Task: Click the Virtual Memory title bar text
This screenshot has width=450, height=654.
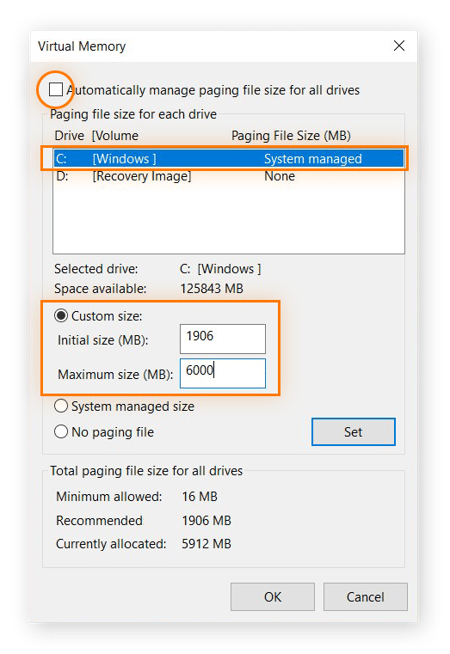Action: click(x=82, y=46)
